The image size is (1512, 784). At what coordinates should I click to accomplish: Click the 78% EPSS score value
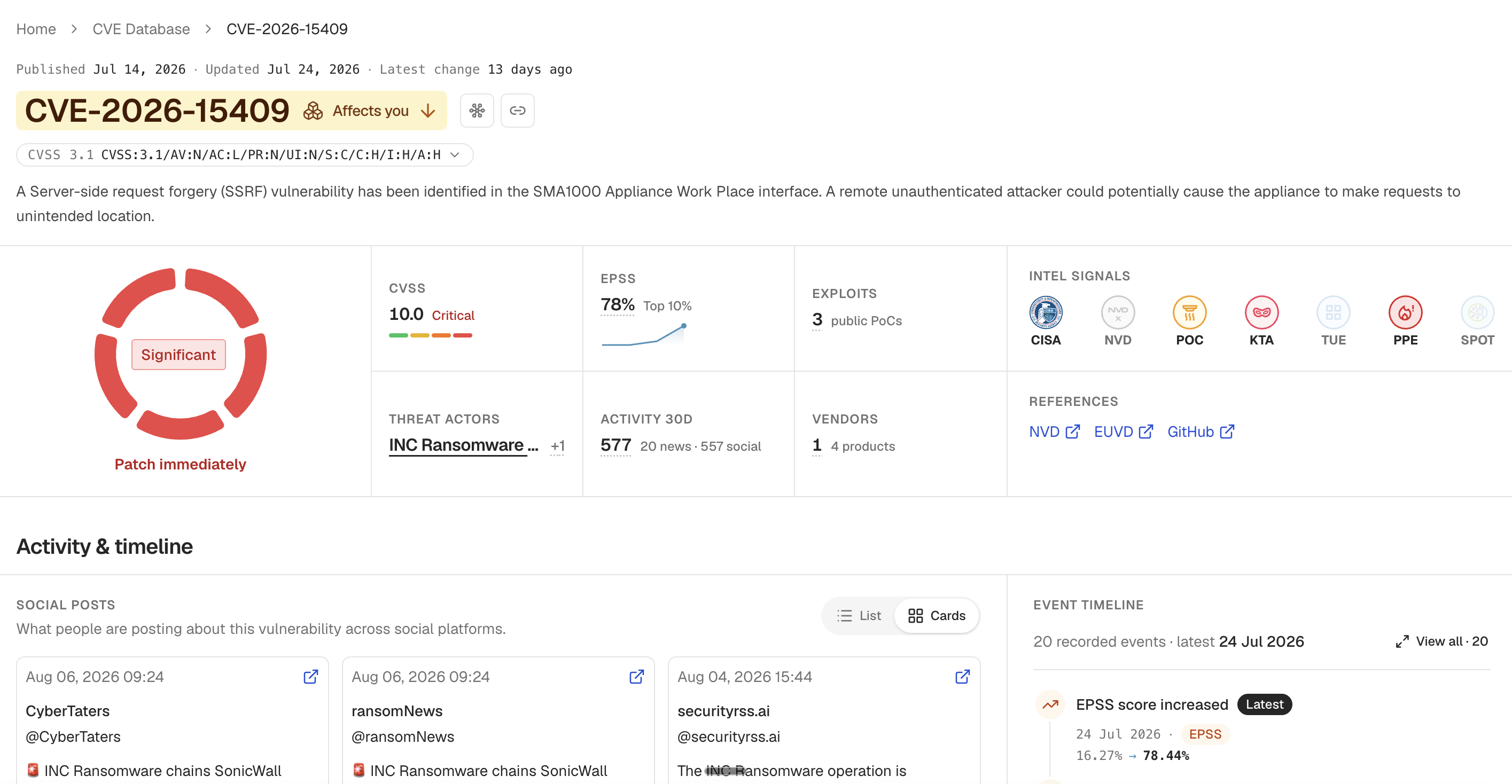pos(618,304)
